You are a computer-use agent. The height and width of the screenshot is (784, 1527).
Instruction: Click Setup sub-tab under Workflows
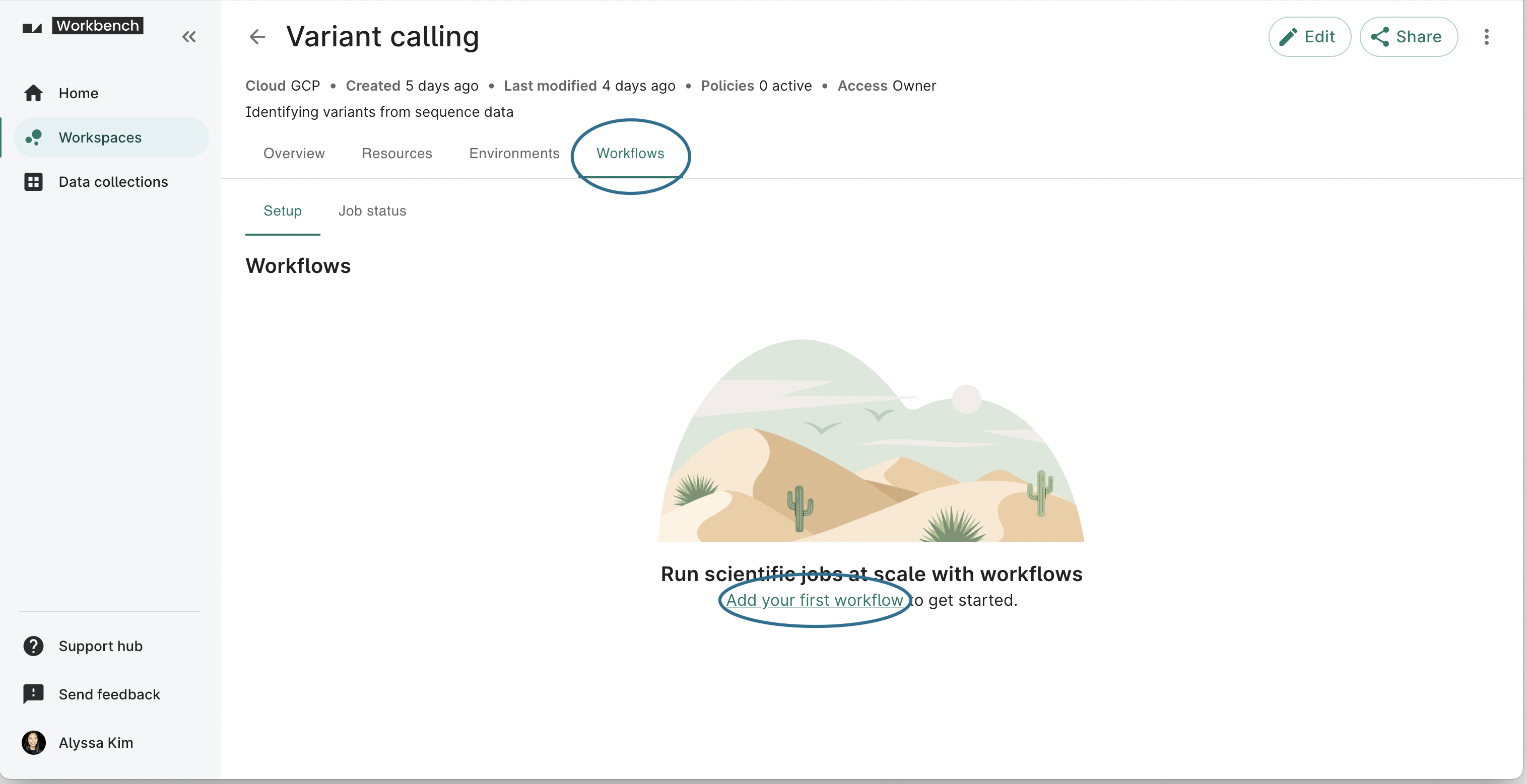[283, 211]
